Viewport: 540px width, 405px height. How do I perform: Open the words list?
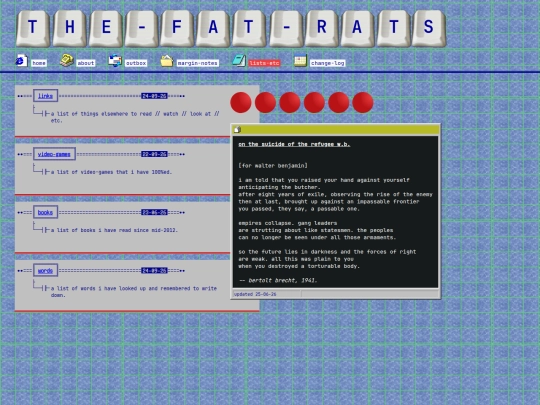tap(45, 270)
